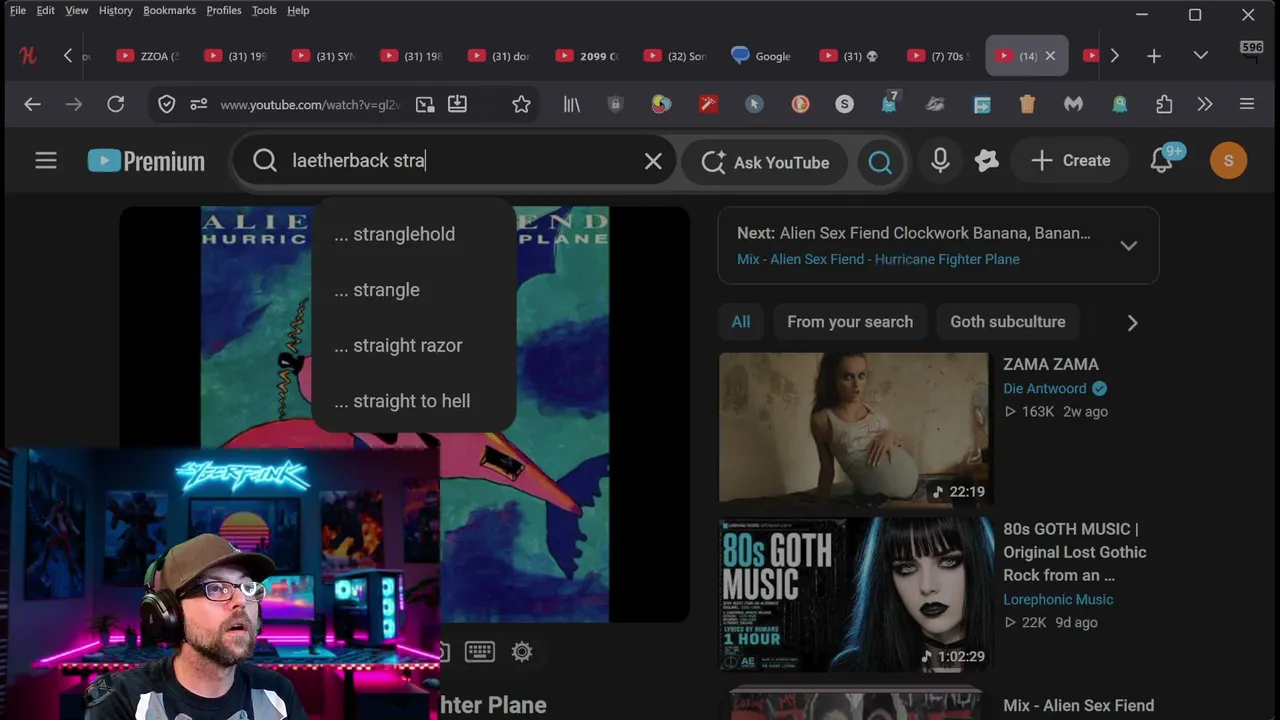The width and height of the screenshot is (1280, 720).
Task: Open the extensions puzzle-piece menu
Action: click(1164, 104)
